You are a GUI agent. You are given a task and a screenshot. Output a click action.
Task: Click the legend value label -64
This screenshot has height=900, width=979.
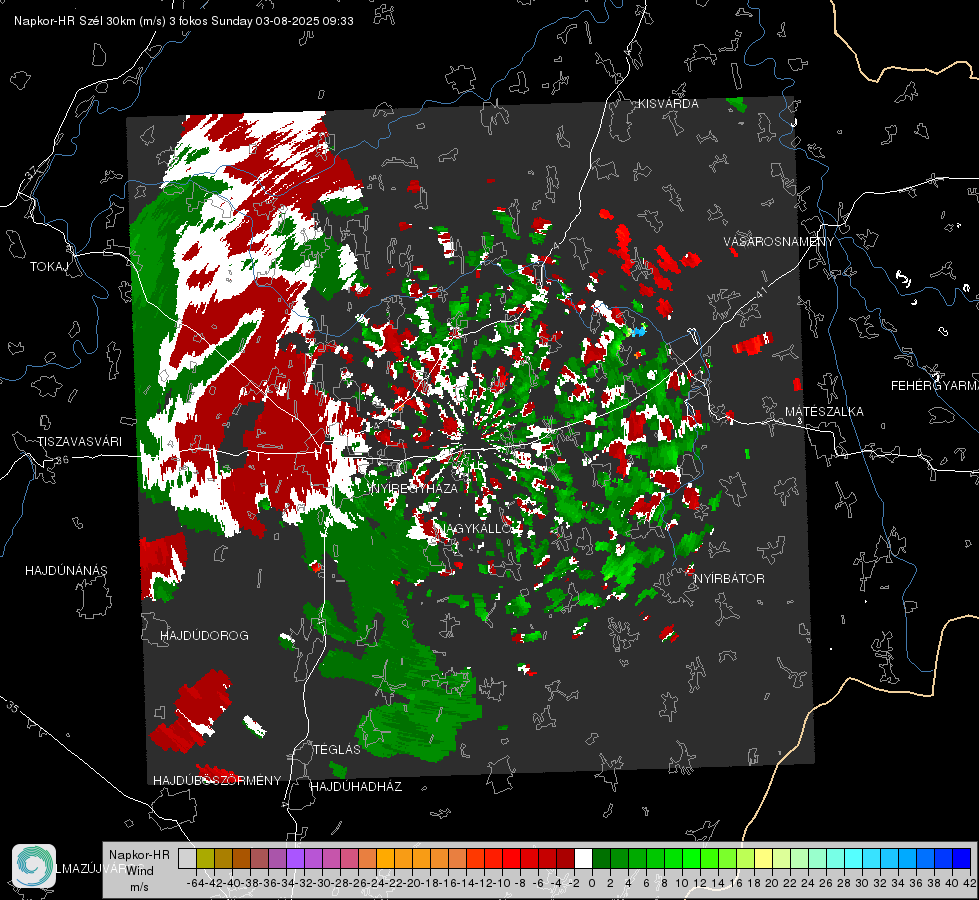pos(195,884)
